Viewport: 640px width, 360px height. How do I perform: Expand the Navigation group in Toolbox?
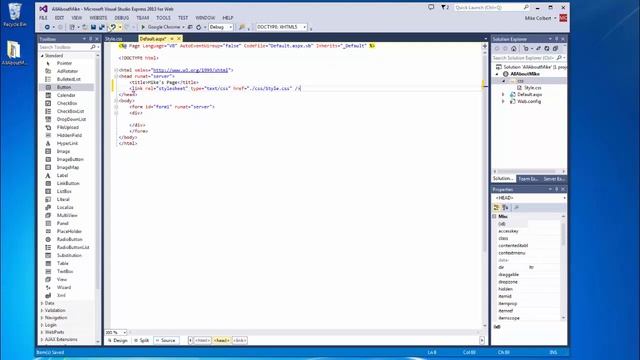pyautogui.click(x=42, y=318)
